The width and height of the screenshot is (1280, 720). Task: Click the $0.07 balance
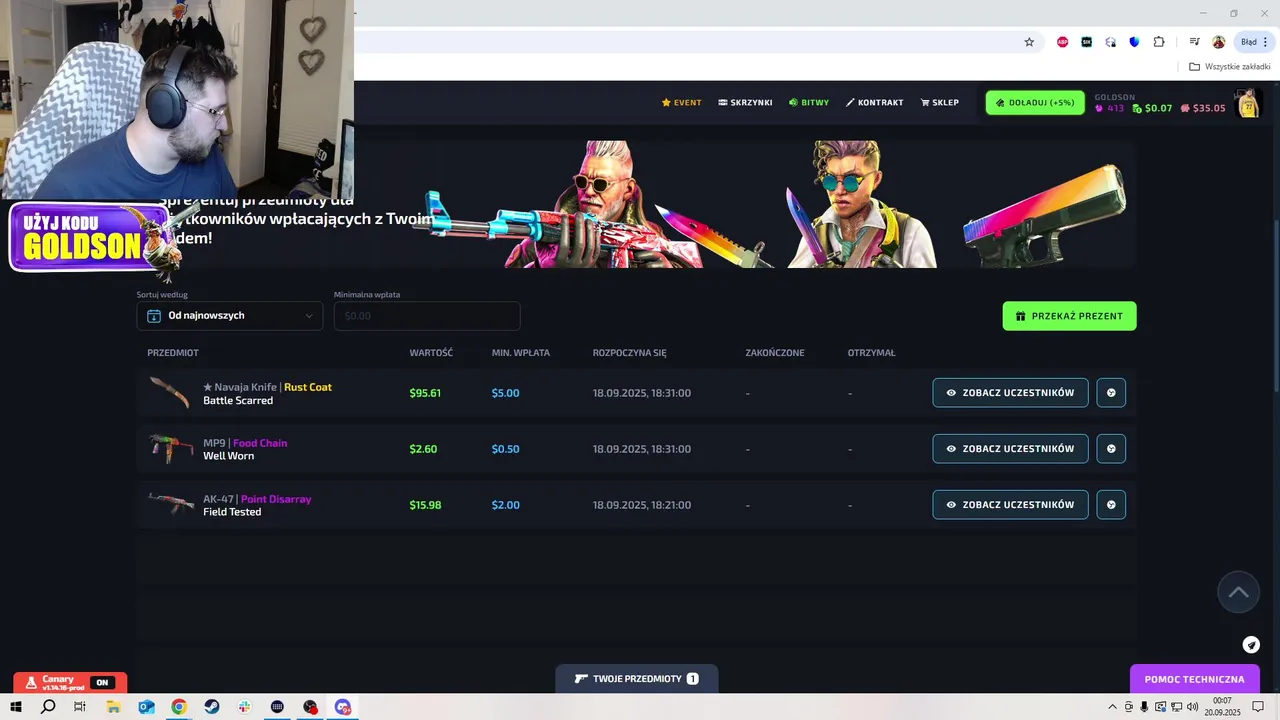pos(1153,108)
